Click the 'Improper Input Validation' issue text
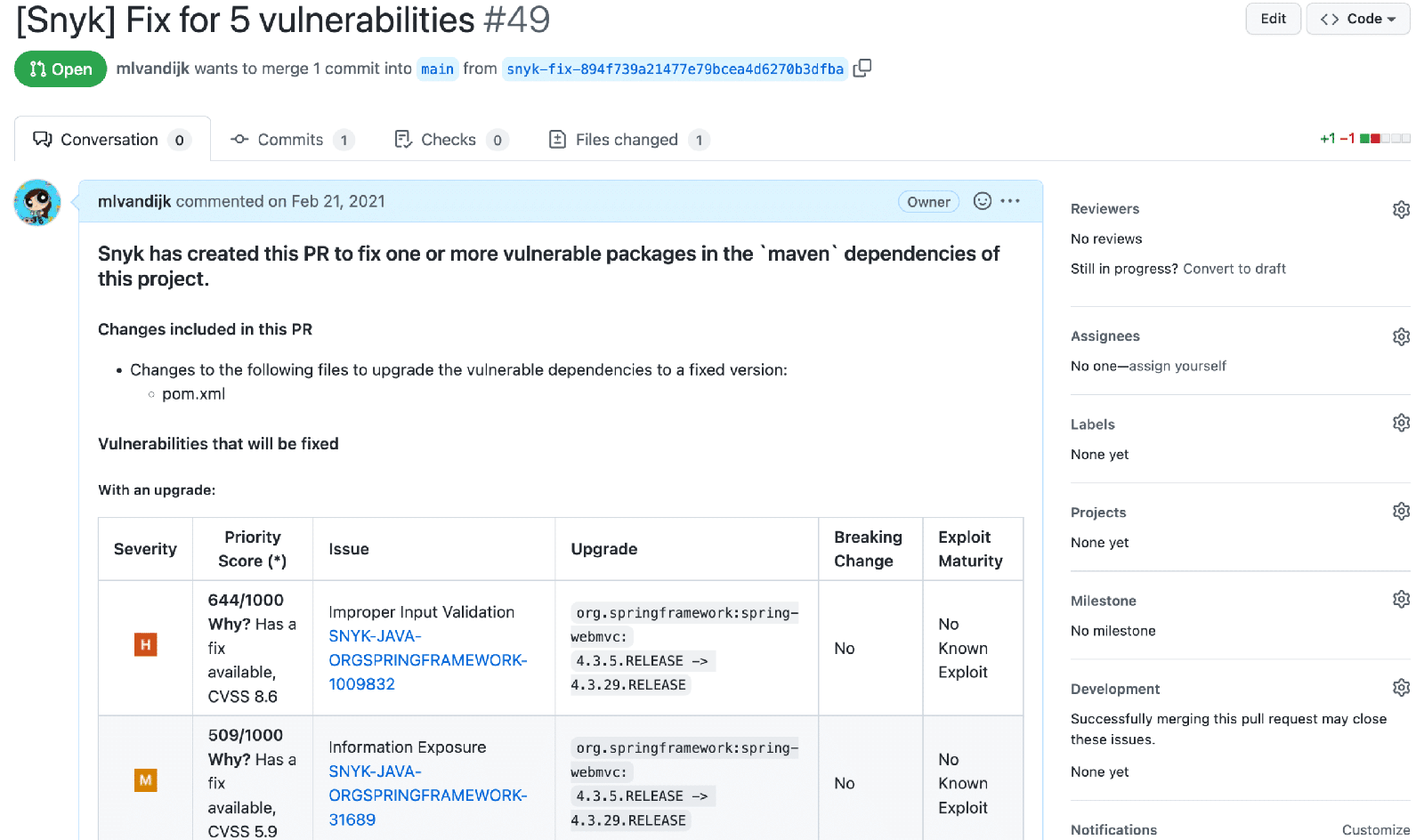Viewport: 1424px width, 840px height. pos(422,612)
